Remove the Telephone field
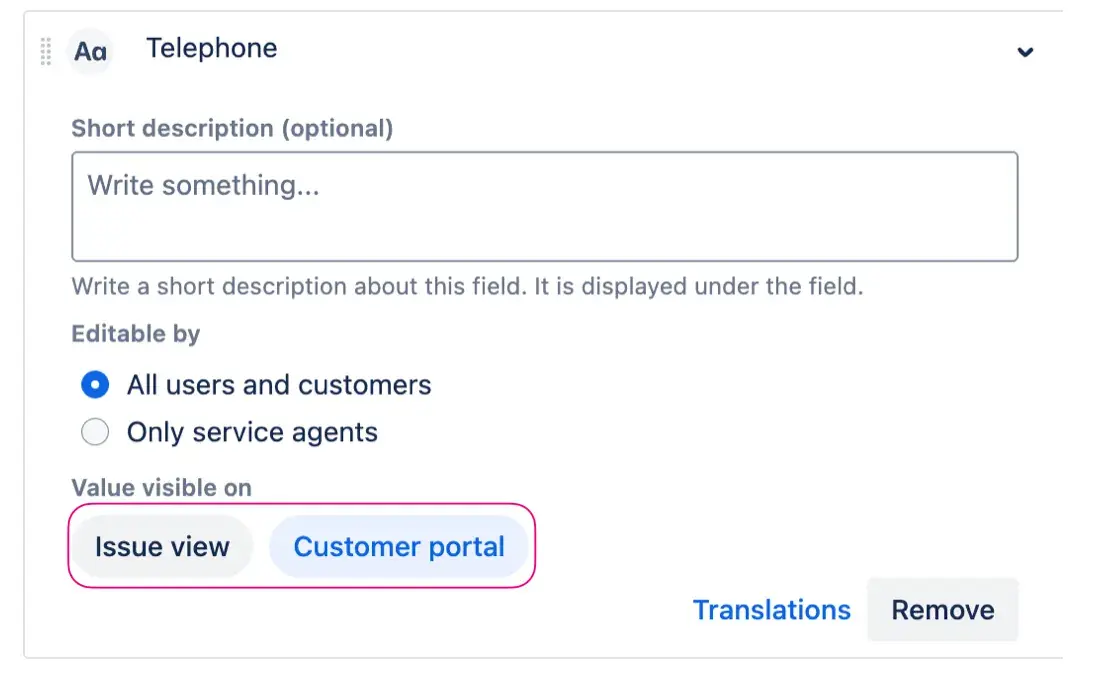Viewport: 1096px width, 676px height. (x=941, y=609)
